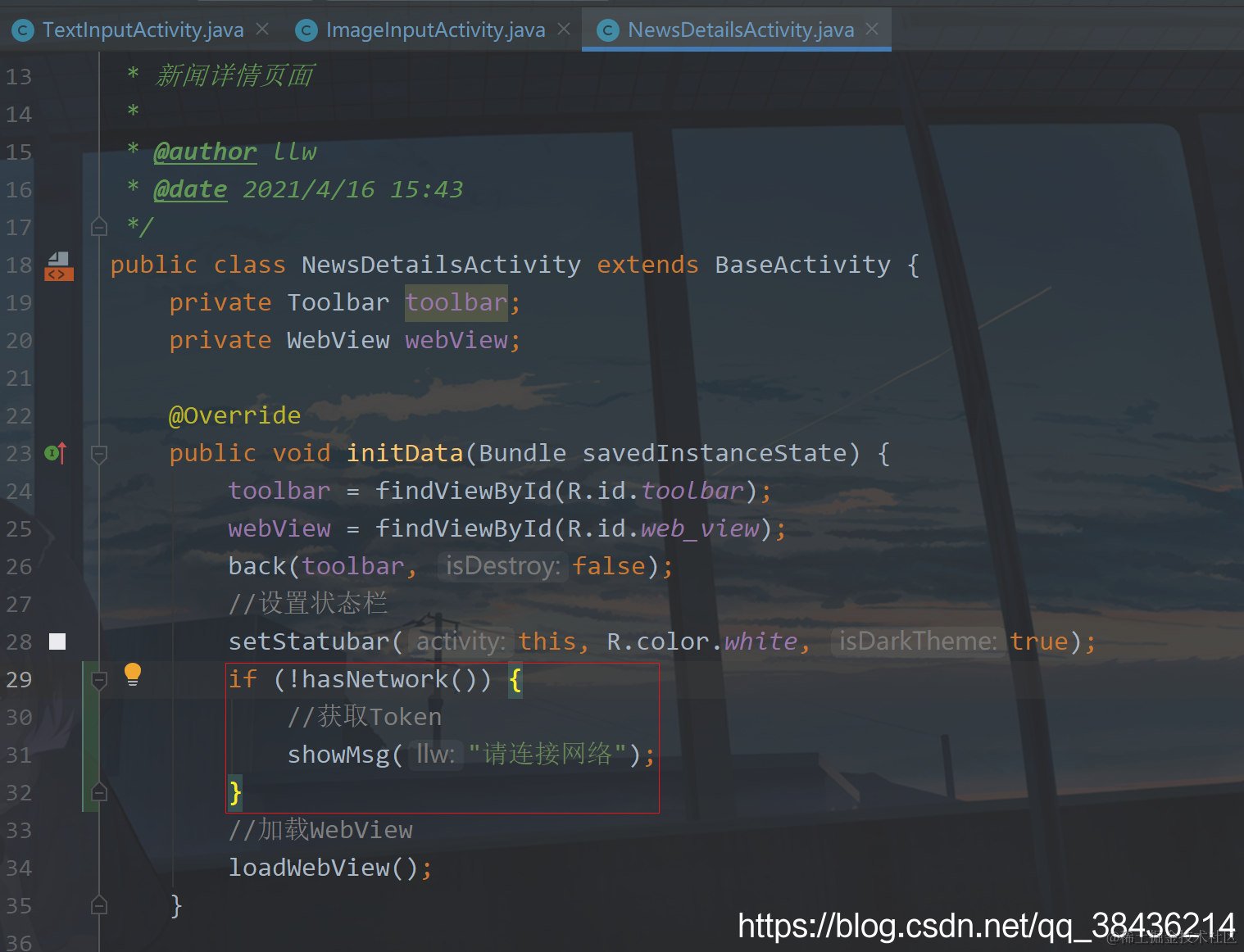Click the @date tag in the comment
Screen dimensions: 1244x952
click(x=190, y=189)
